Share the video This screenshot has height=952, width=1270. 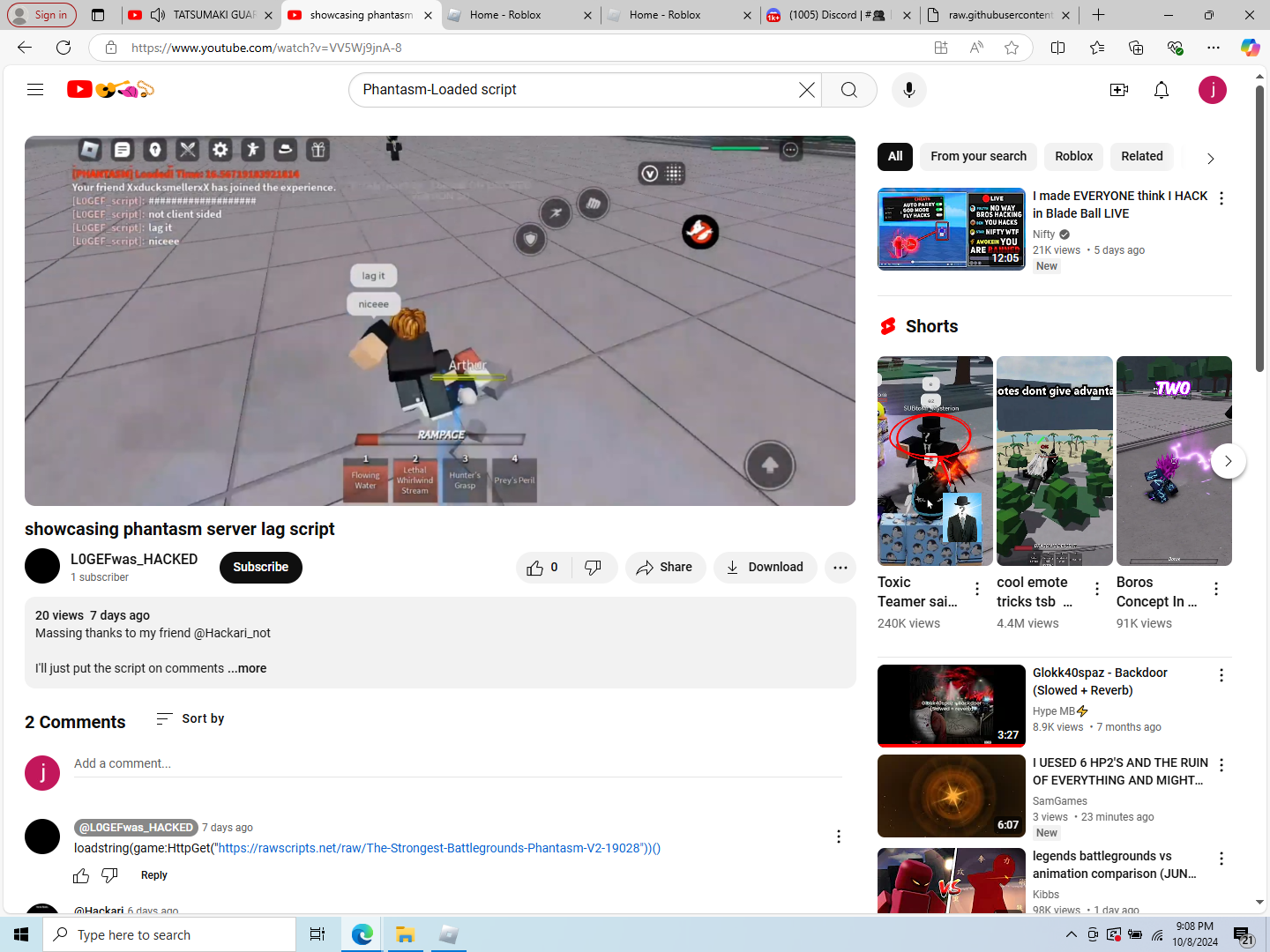pyautogui.click(x=666, y=568)
